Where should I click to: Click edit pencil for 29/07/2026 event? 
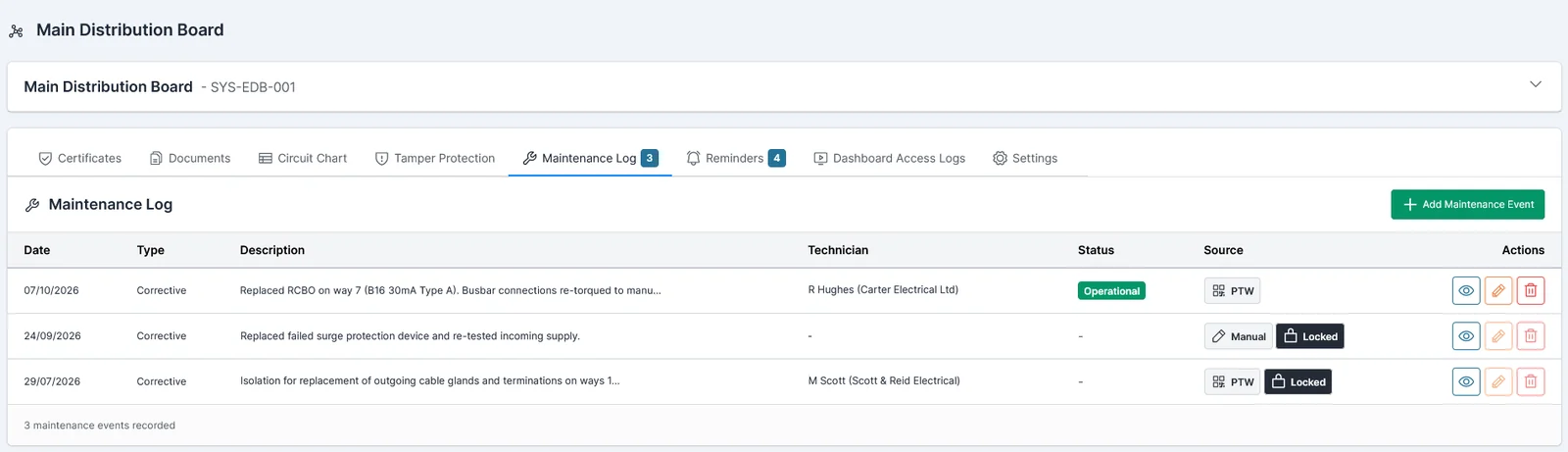(1498, 381)
